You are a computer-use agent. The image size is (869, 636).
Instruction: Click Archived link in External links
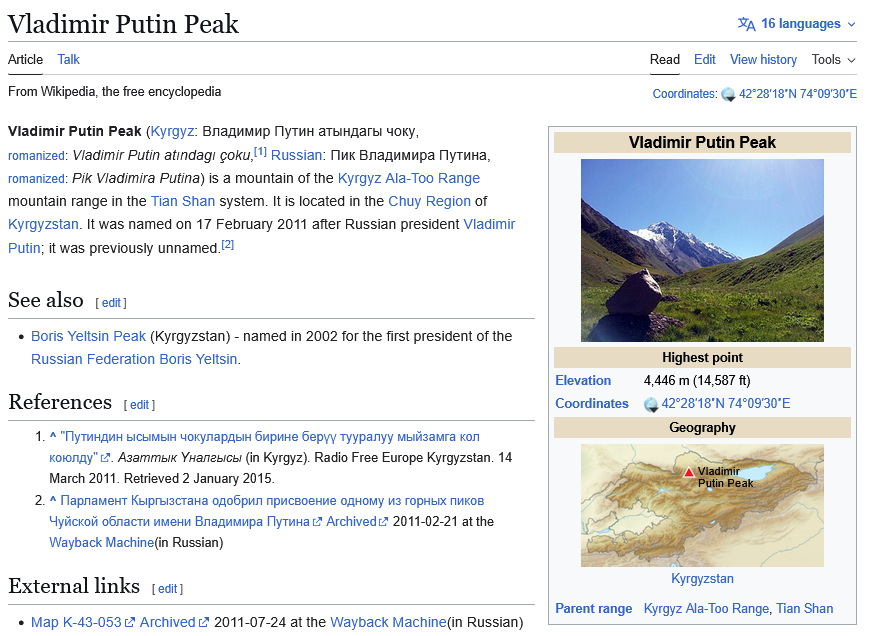(167, 623)
